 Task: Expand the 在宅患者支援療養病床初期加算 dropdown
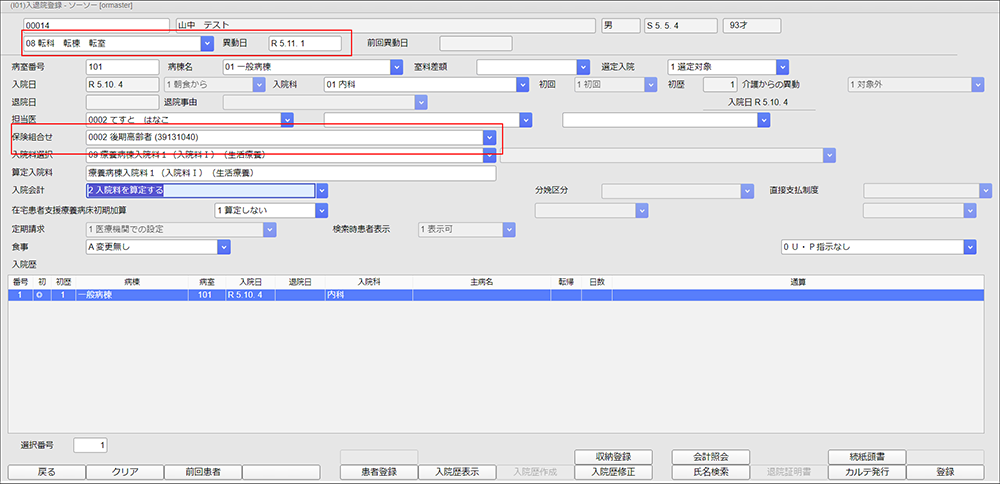click(x=321, y=211)
